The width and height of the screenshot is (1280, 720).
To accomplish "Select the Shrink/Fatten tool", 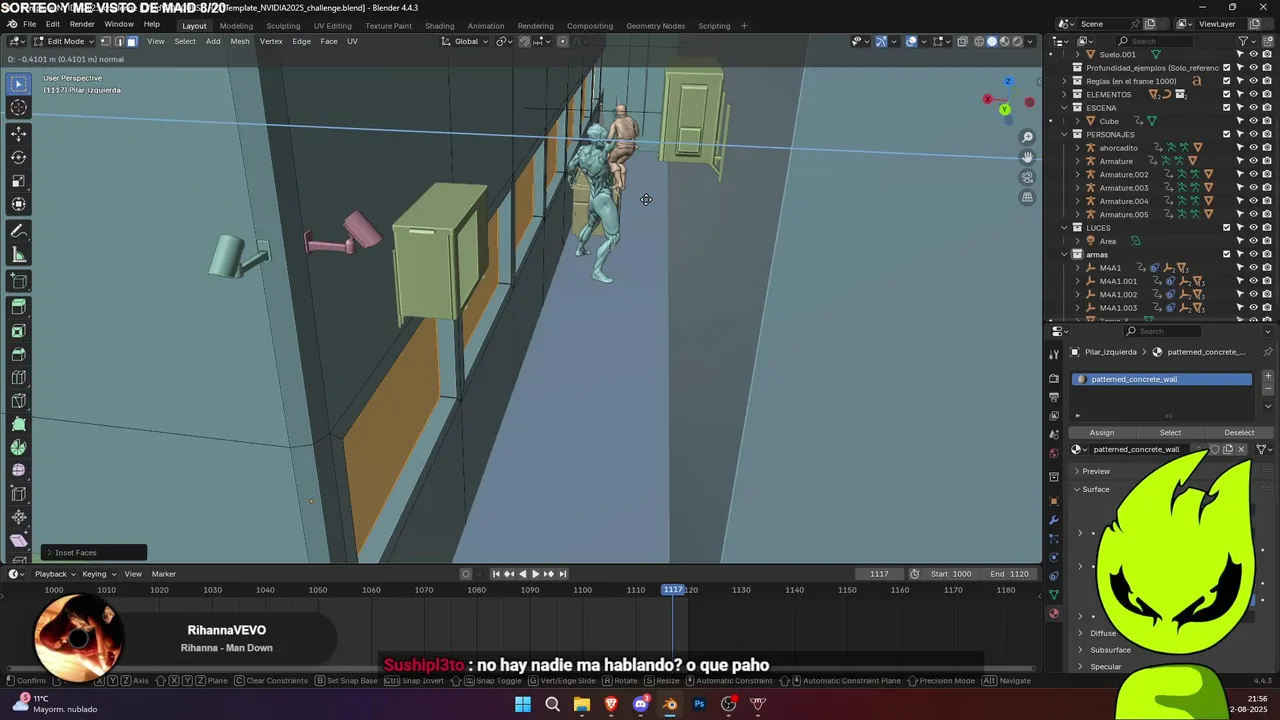I will click(x=19, y=517).
